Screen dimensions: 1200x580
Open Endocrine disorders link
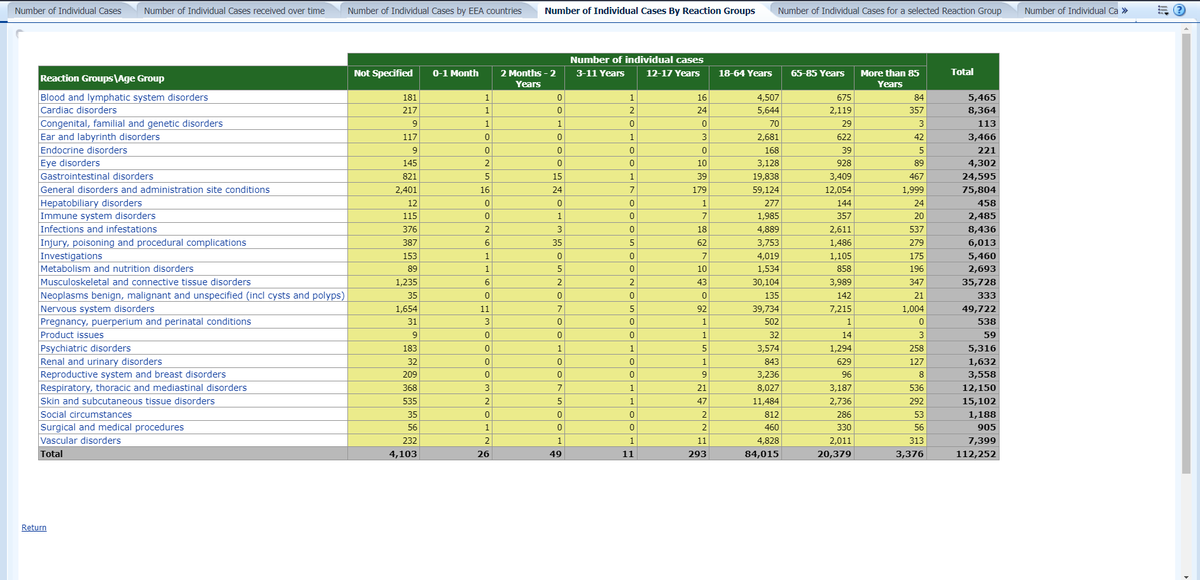(83, 150)
